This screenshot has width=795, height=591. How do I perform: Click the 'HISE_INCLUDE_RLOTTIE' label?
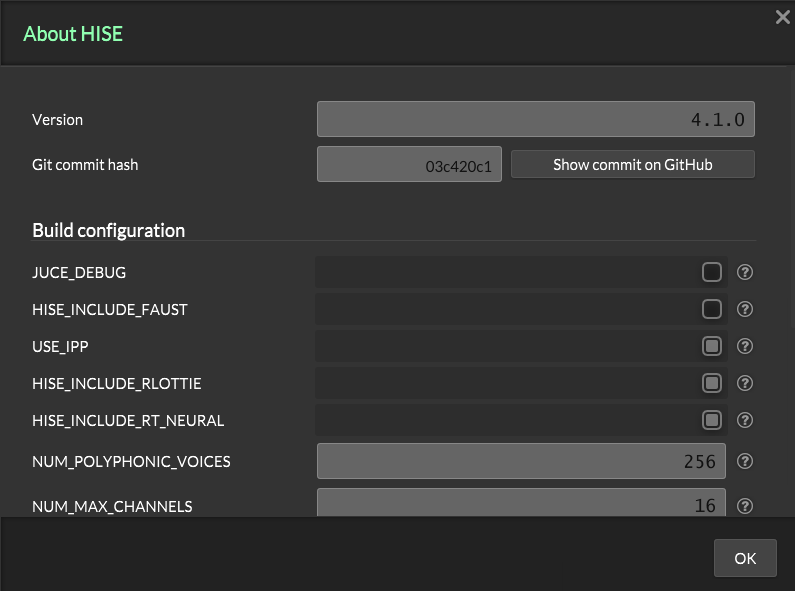pyautogui.click(x=117, y=384)
